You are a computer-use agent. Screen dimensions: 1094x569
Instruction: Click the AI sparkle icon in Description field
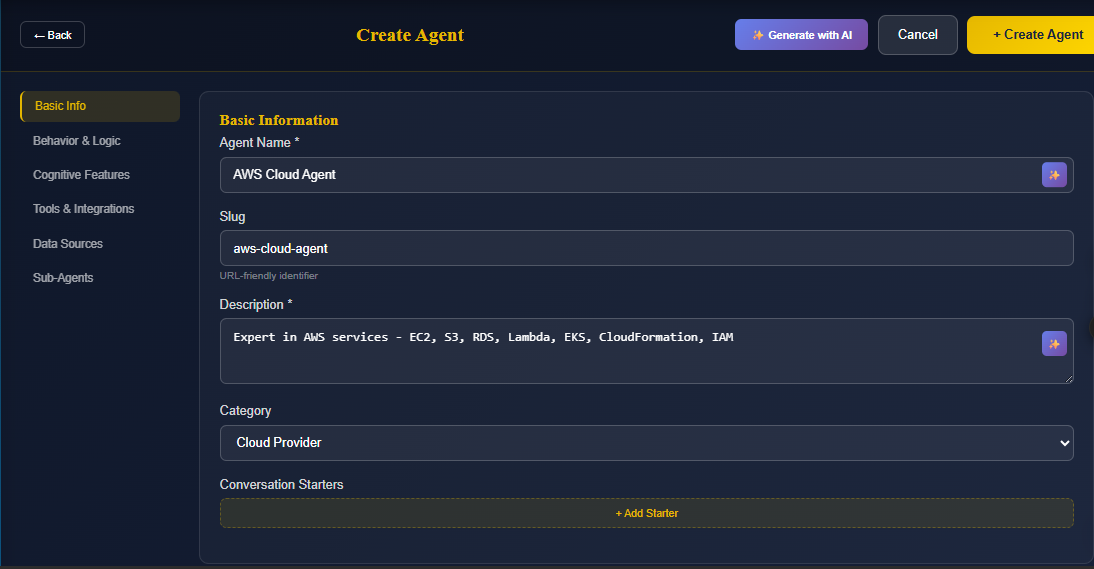(1054, 344)
